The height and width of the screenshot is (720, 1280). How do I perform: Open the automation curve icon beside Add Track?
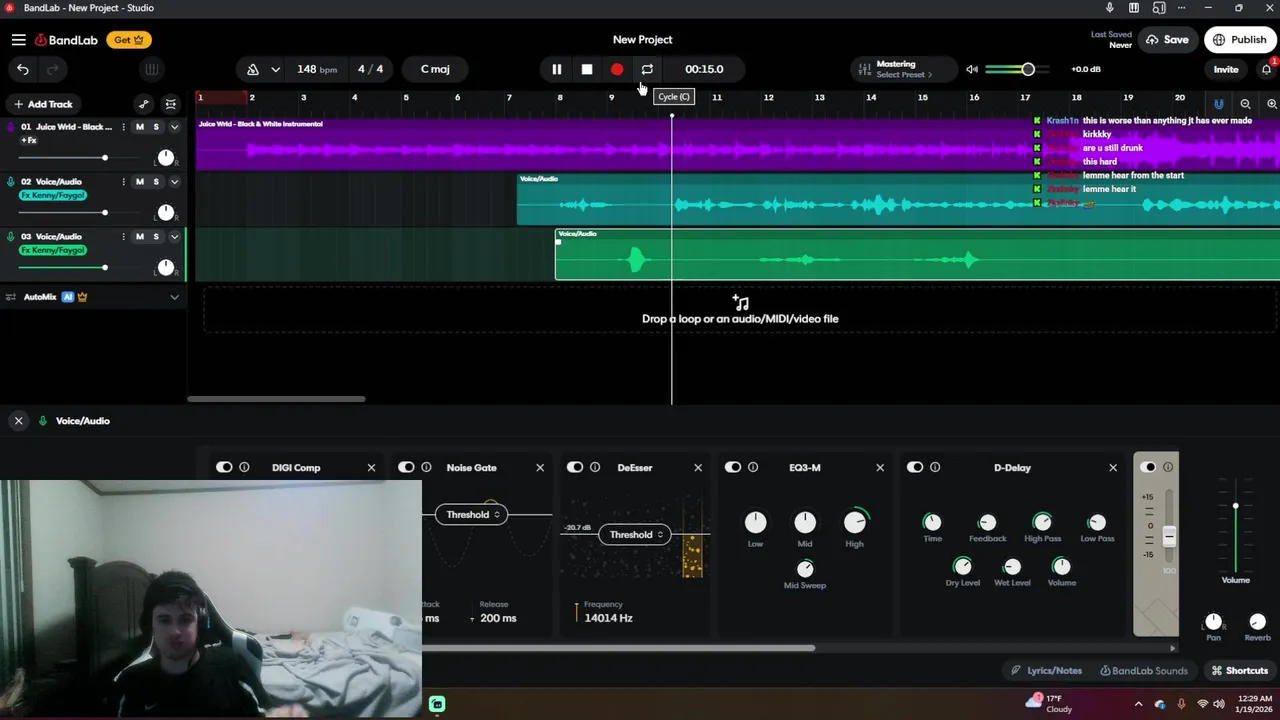point(144,104)
